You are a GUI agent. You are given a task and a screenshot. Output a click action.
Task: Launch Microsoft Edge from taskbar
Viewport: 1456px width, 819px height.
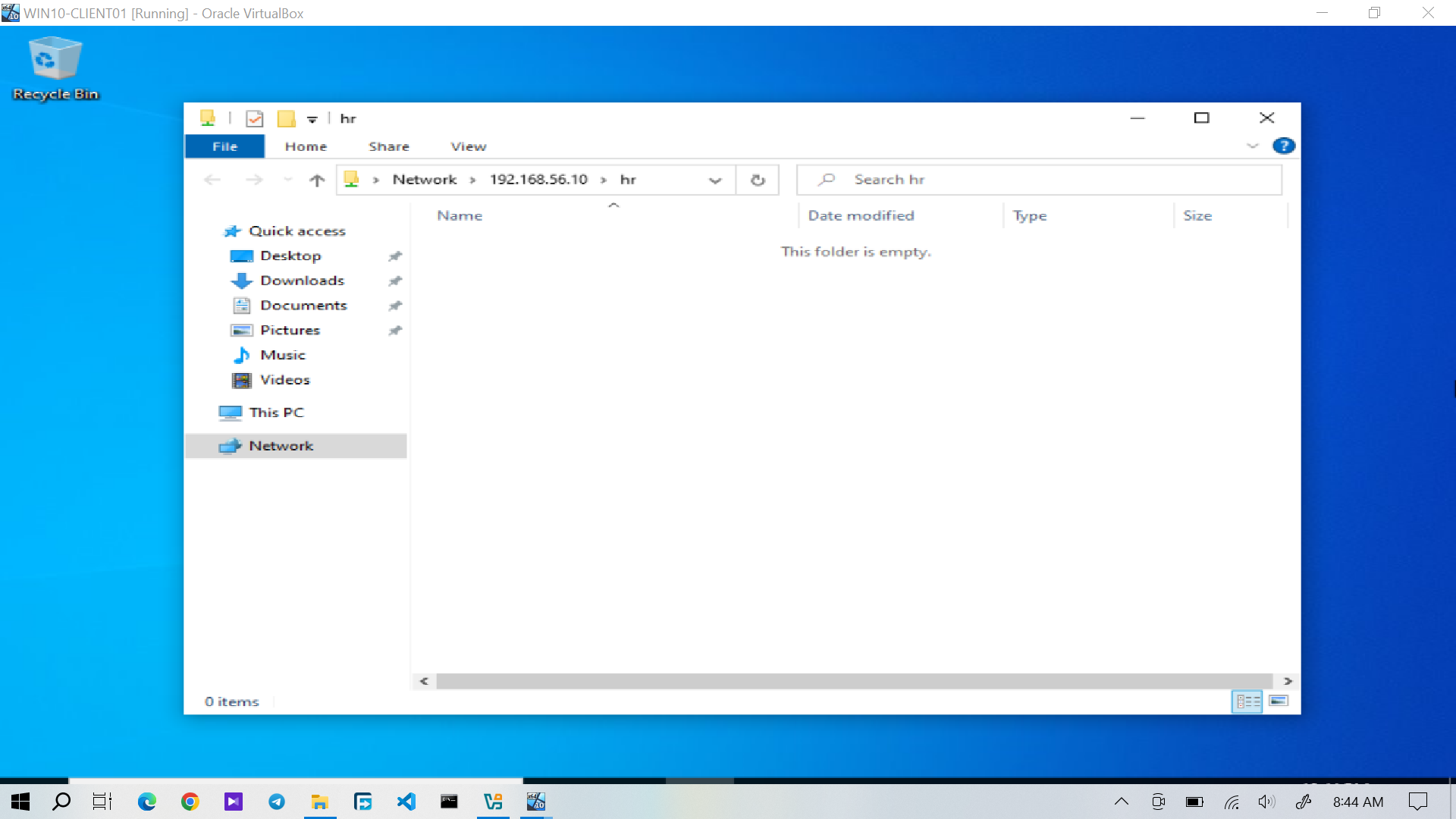coord(146,802)
